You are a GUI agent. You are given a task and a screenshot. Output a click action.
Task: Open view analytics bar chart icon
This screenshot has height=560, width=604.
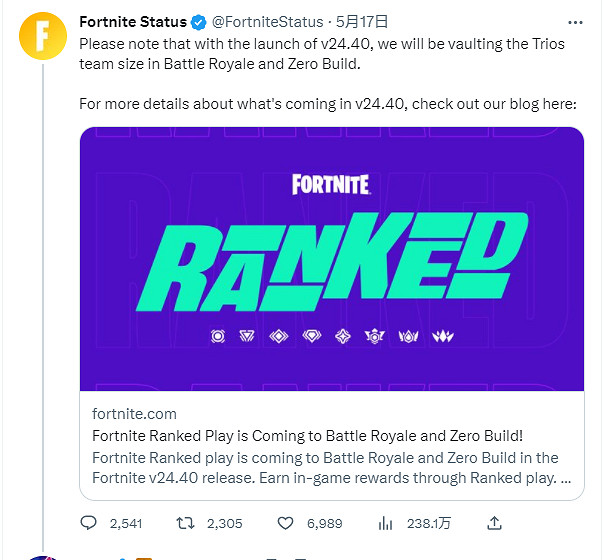pos(385,522)
